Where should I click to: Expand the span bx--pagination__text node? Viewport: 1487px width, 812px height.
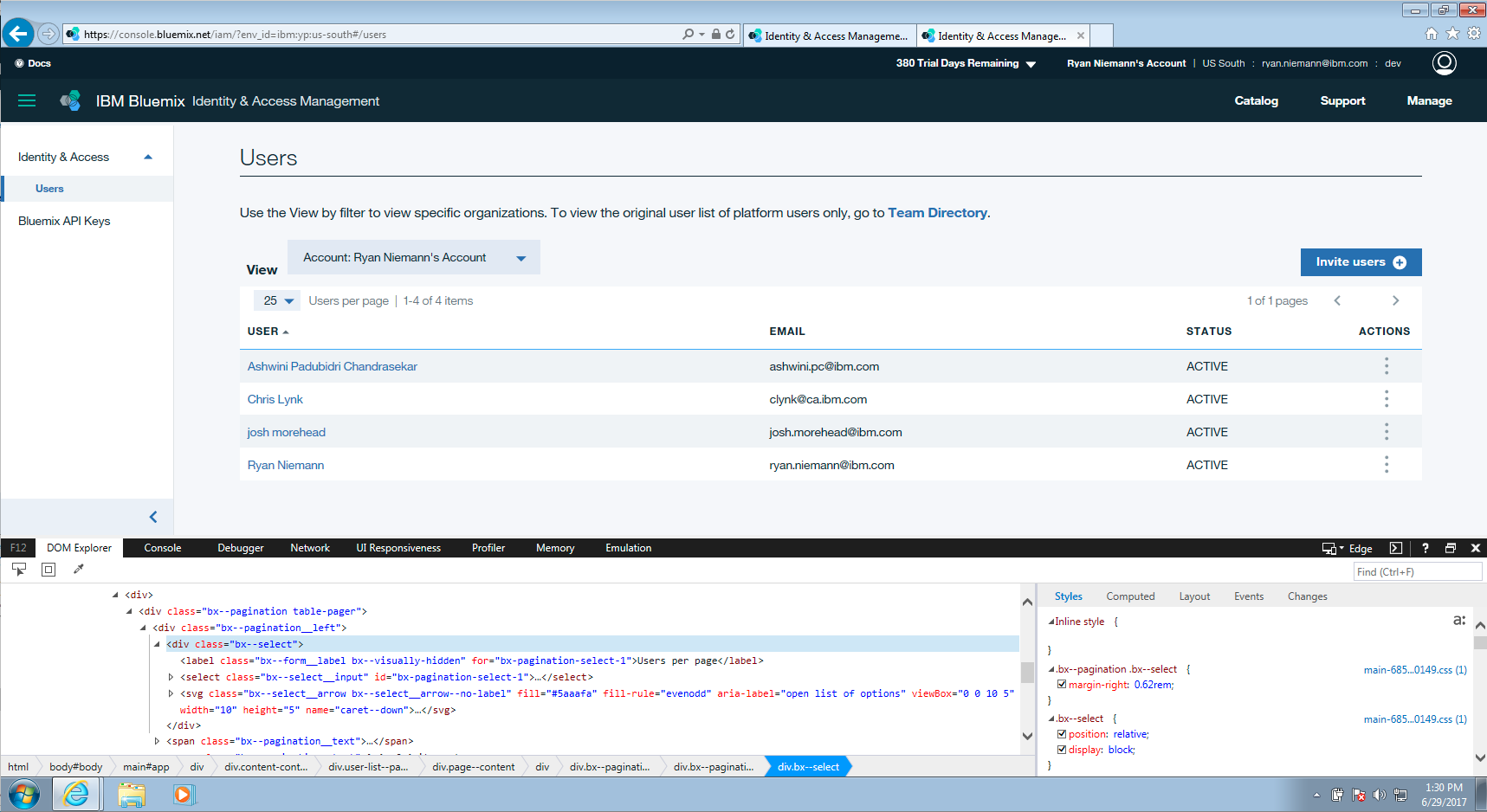157,741
